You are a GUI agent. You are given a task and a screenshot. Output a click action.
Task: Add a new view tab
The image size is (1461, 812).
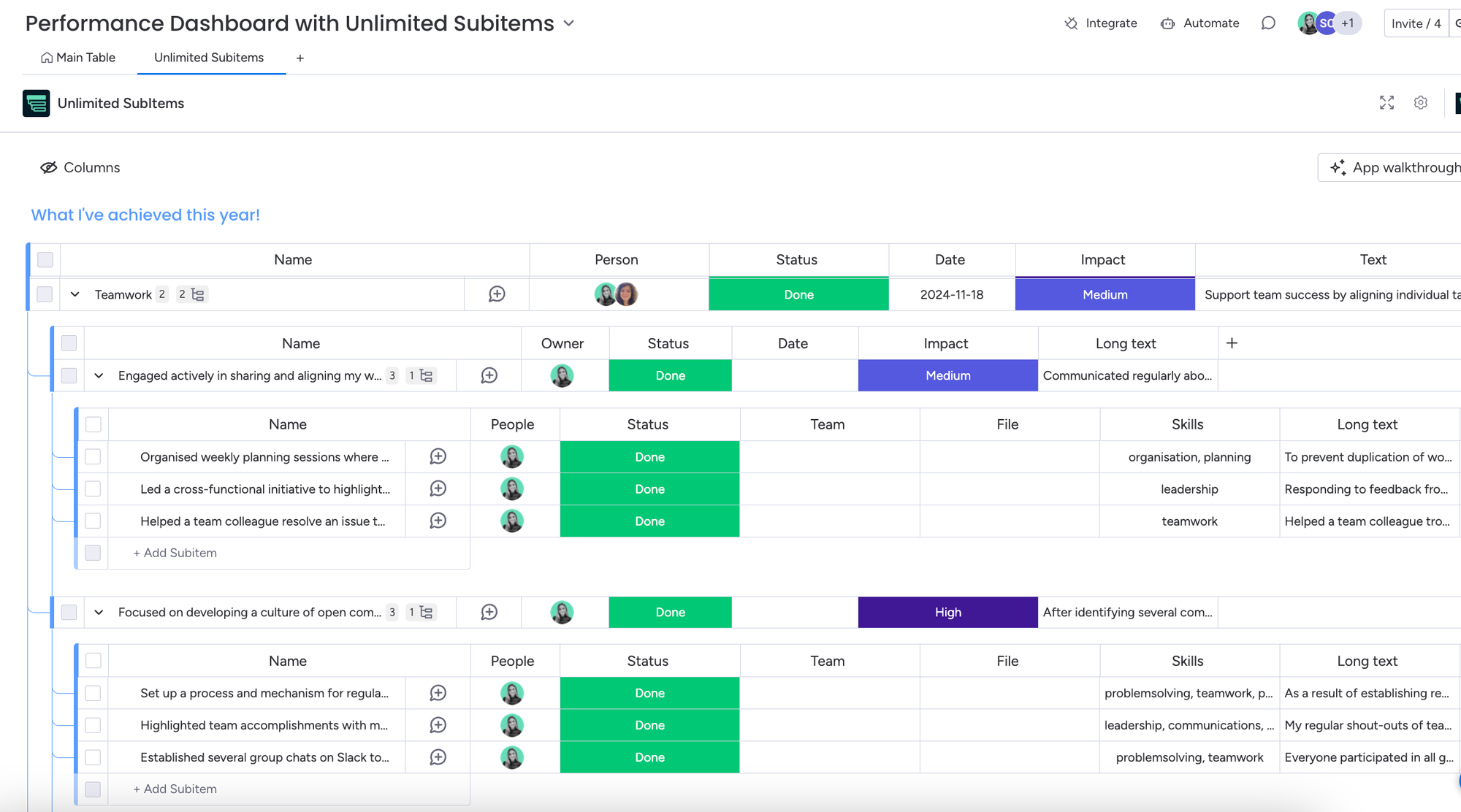(x=300, y=58)
